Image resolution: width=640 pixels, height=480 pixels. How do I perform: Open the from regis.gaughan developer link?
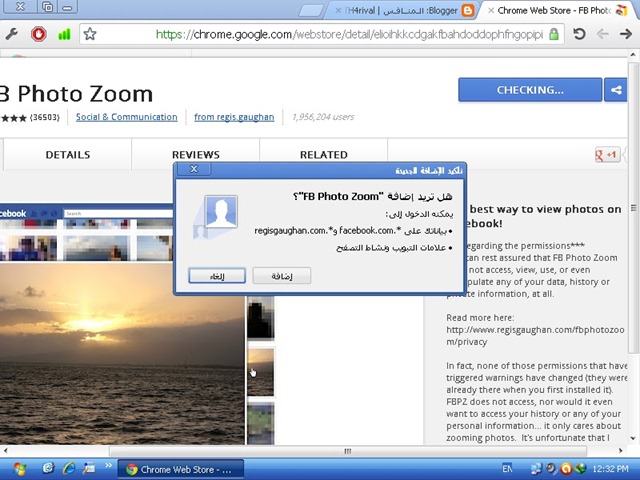point(234,117)
